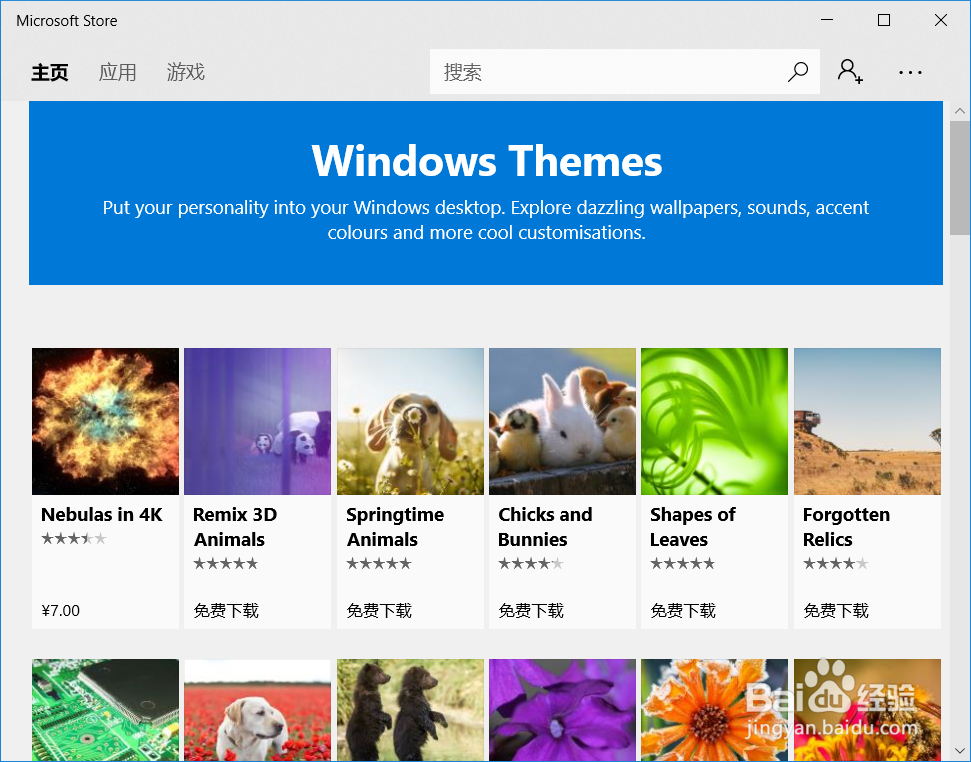The height and width of the screenshot is (762, 971).
Task: Open the Chicks and Bunnies thumbnail
Action: [x=562, y=421]
